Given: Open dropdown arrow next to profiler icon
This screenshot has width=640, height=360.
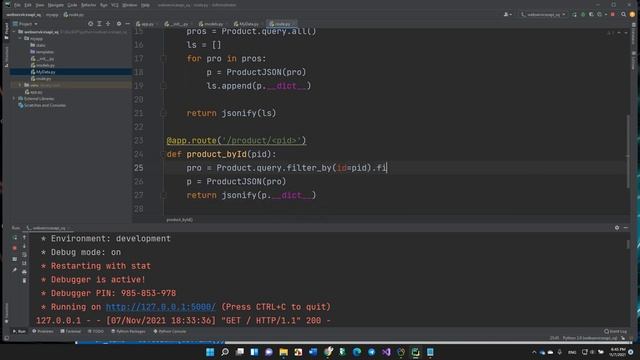Looking at the screenshot, I should (605, 14).
